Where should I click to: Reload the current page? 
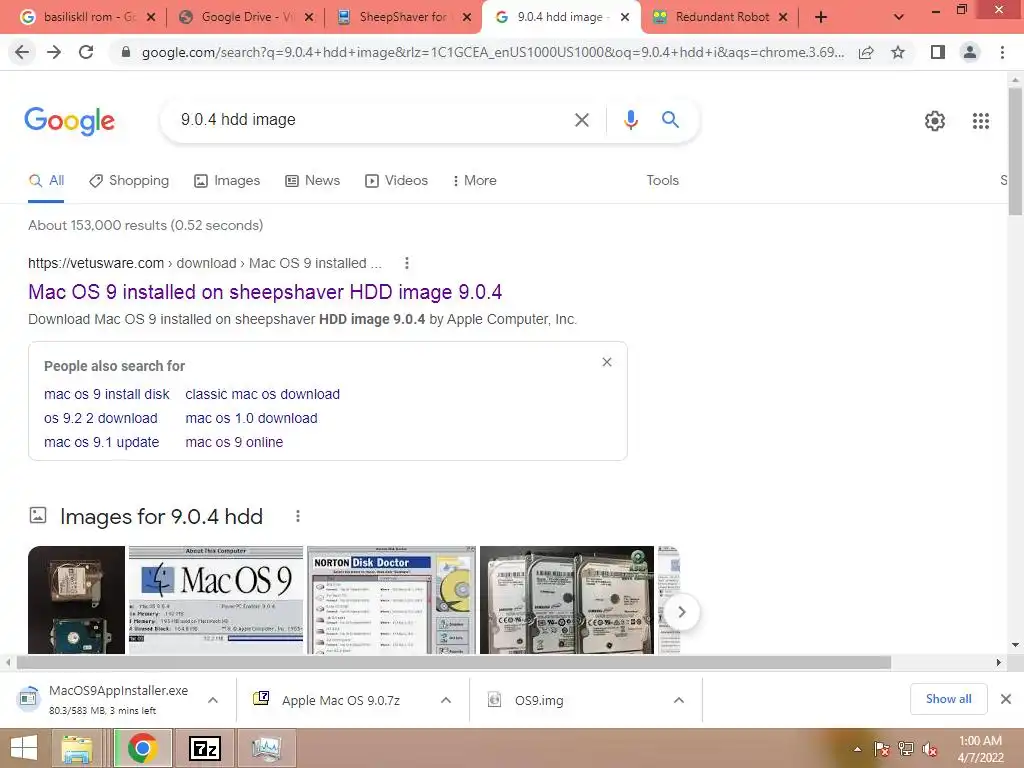86,52
